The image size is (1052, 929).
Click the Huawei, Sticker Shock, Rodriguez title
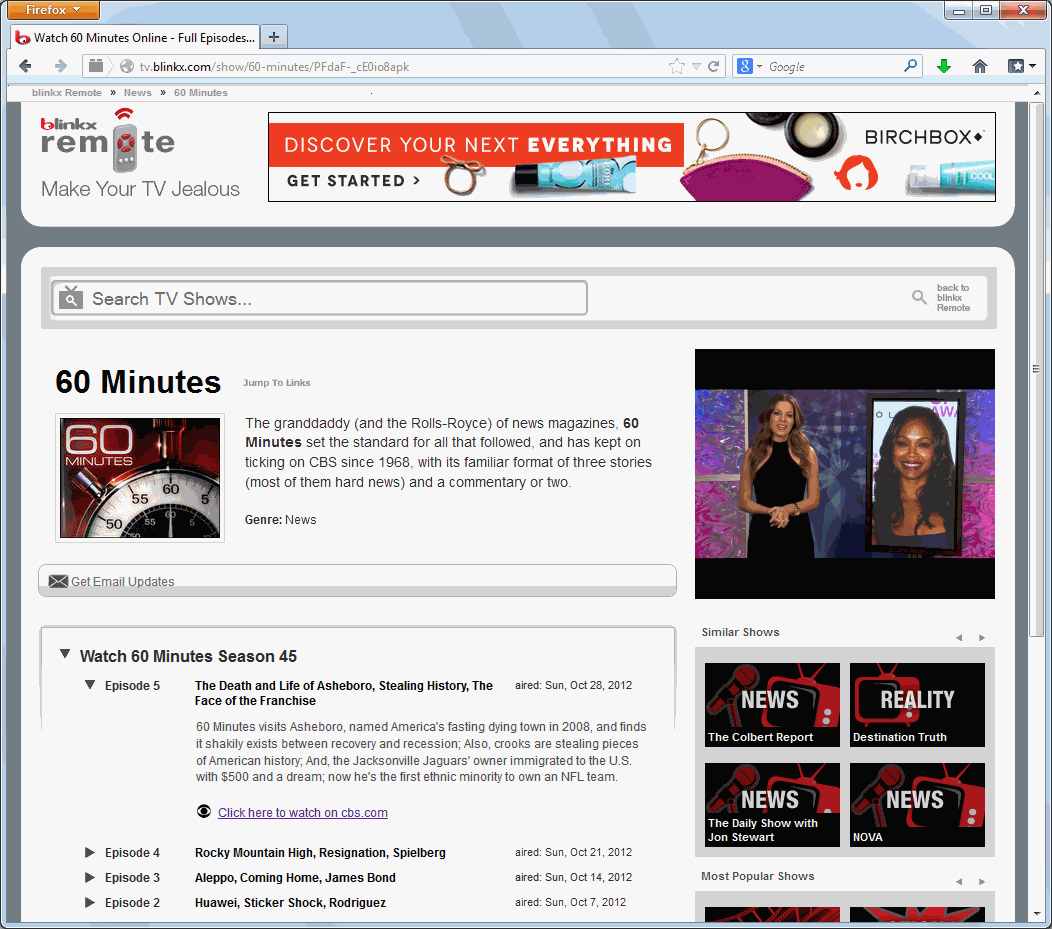point(291,902)
